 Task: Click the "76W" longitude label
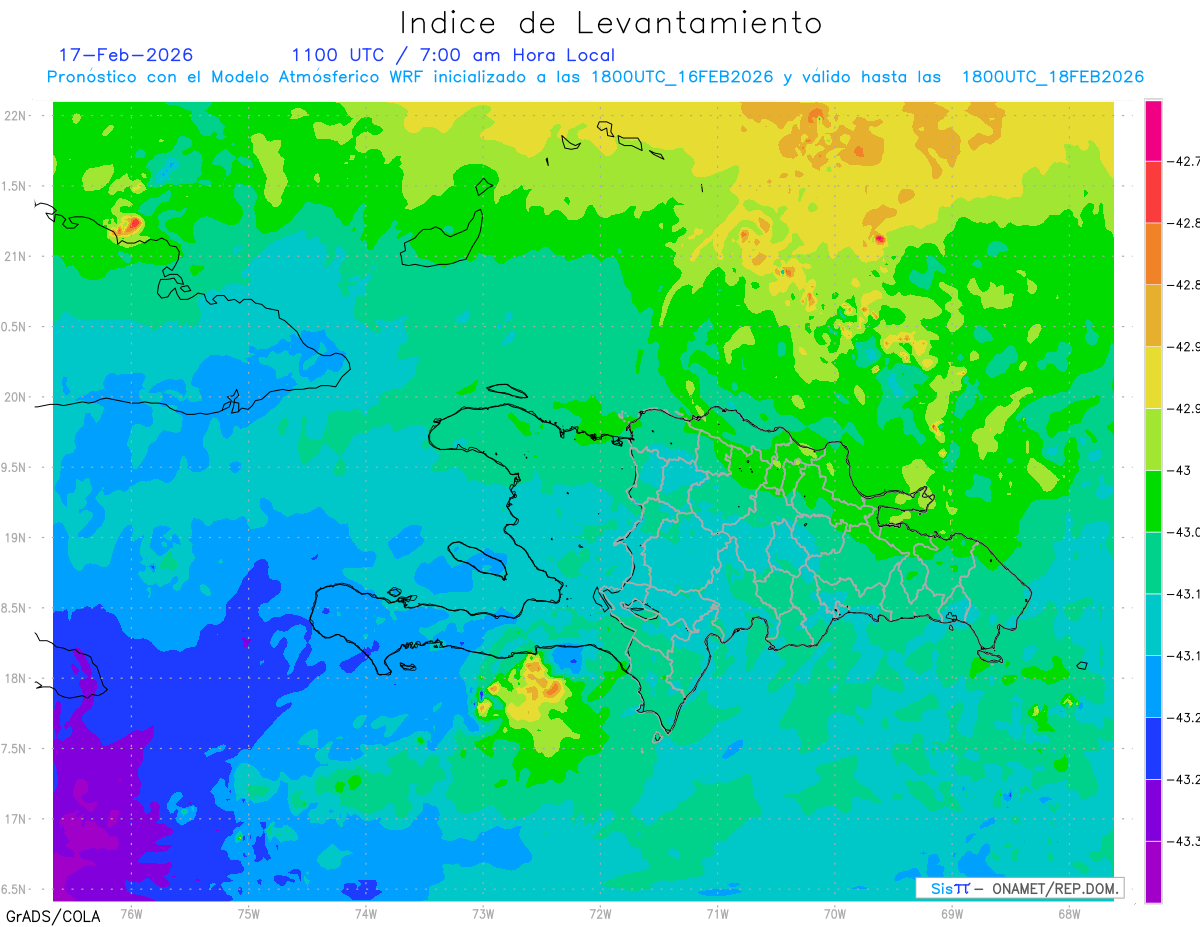click(131, 914)
